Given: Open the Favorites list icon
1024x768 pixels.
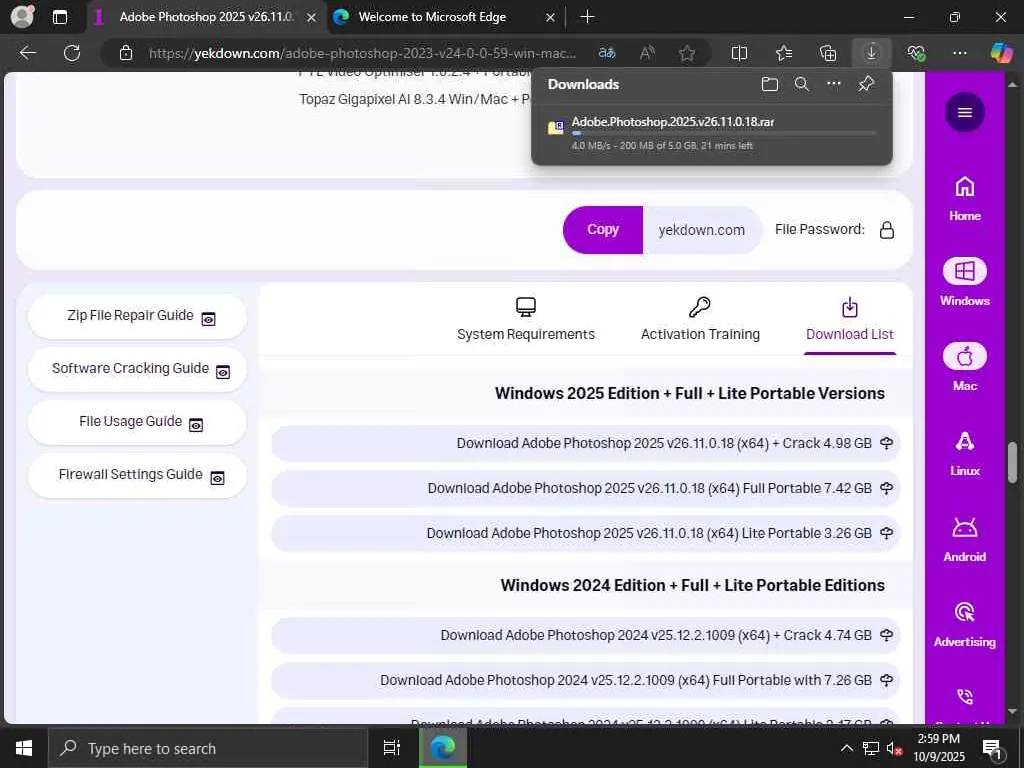Looking at the screenshot, I should point(784,53).
